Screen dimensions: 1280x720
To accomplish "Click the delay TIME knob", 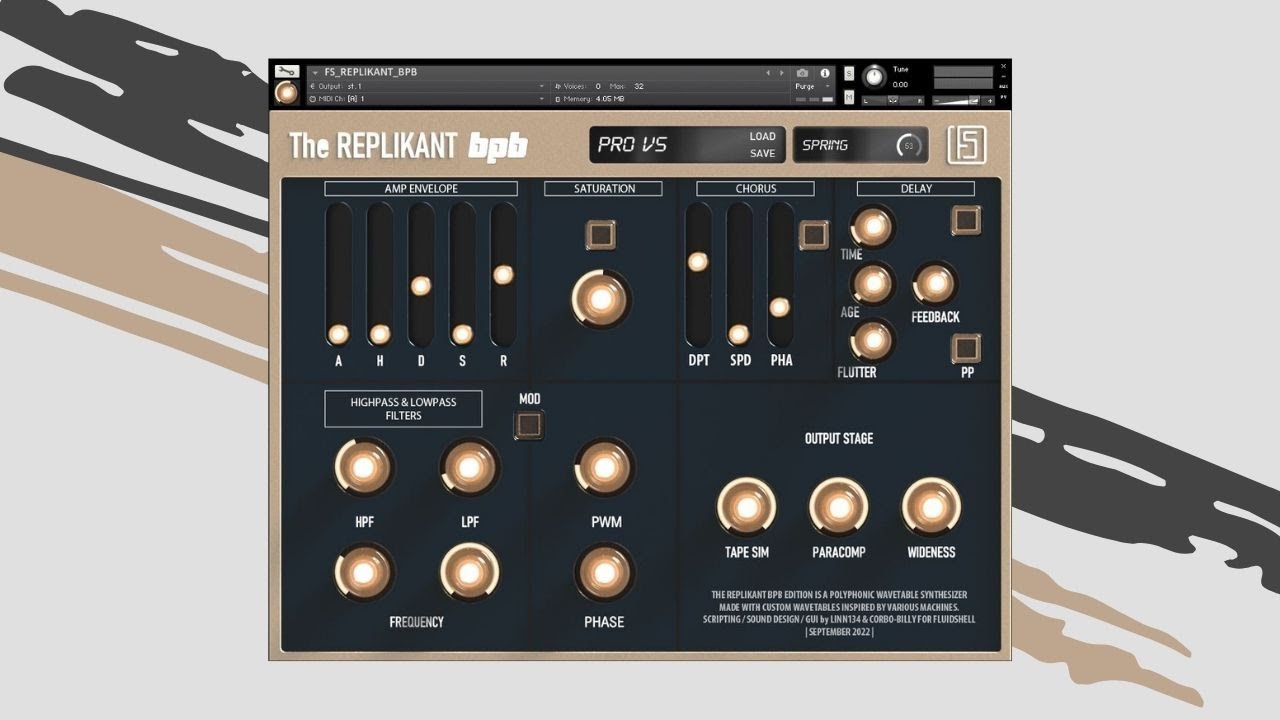I will click(x=873, y=226).
